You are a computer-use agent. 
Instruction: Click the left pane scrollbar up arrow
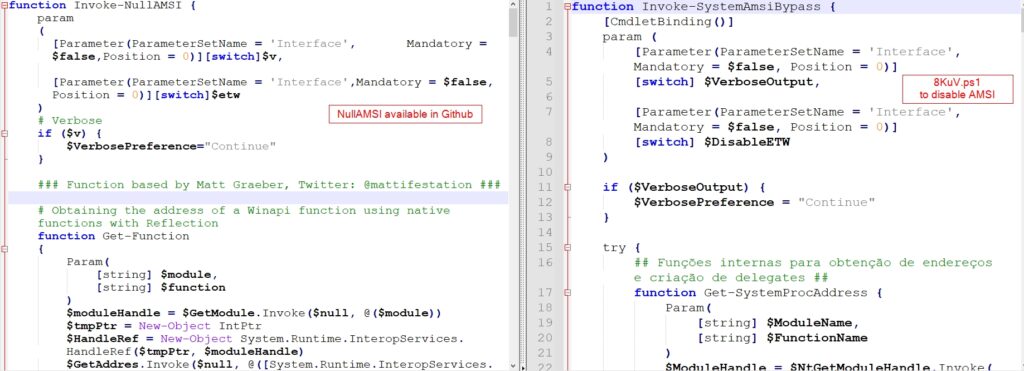(x=513, y=5)
